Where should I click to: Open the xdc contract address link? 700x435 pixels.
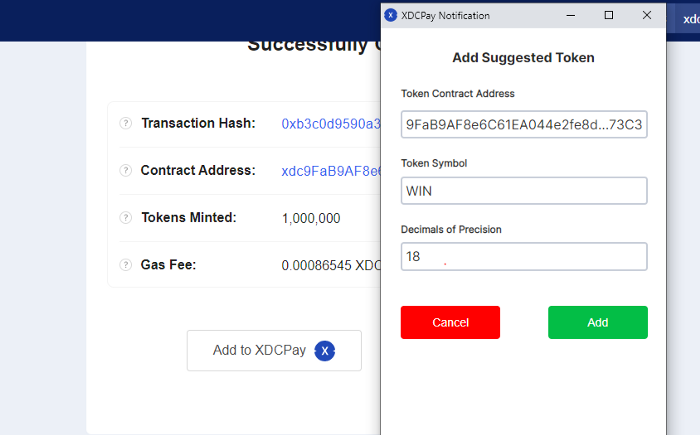(331, 171)
